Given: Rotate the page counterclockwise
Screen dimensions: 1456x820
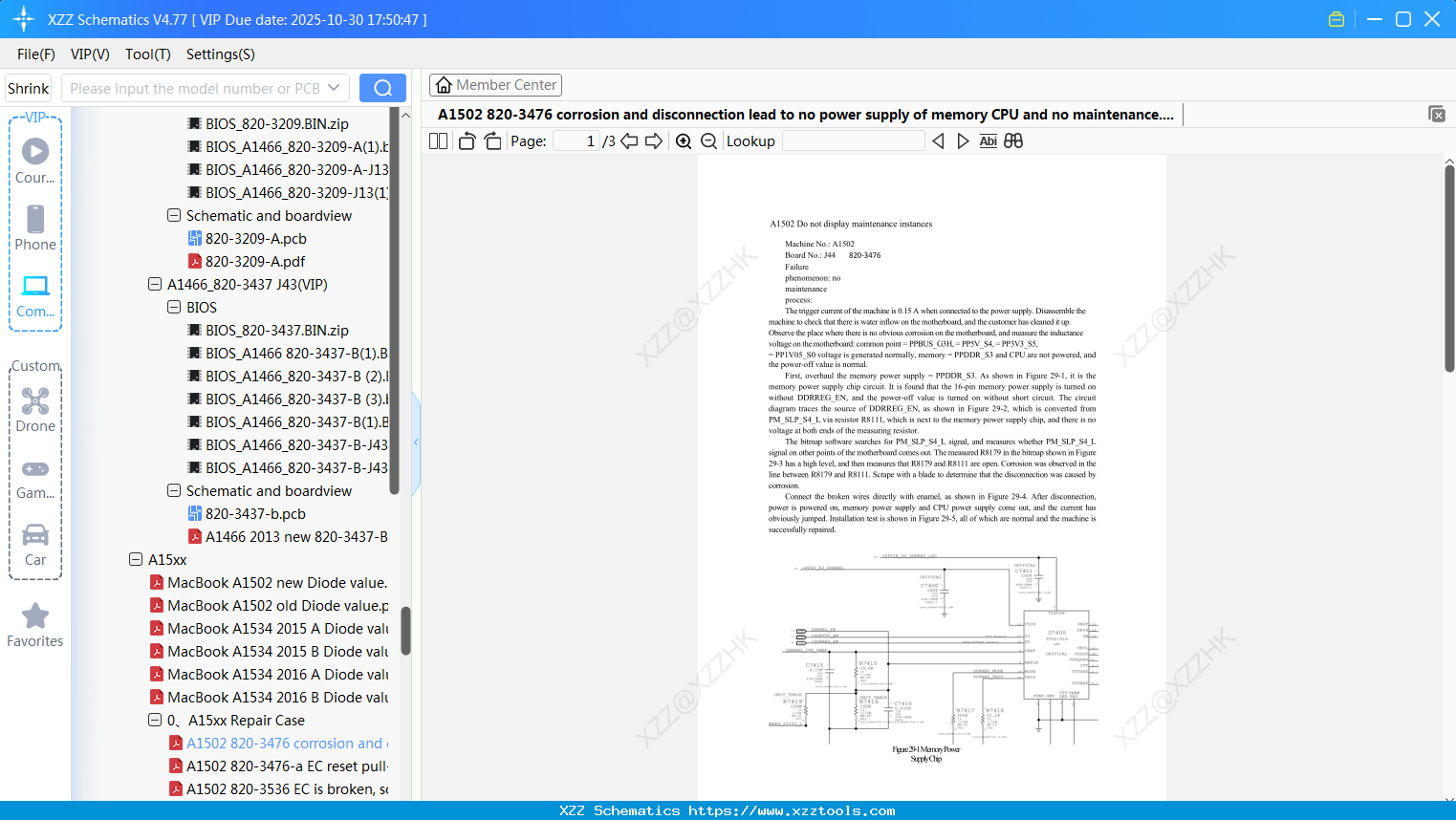Looking at the screenshot, I should point(467,140).
